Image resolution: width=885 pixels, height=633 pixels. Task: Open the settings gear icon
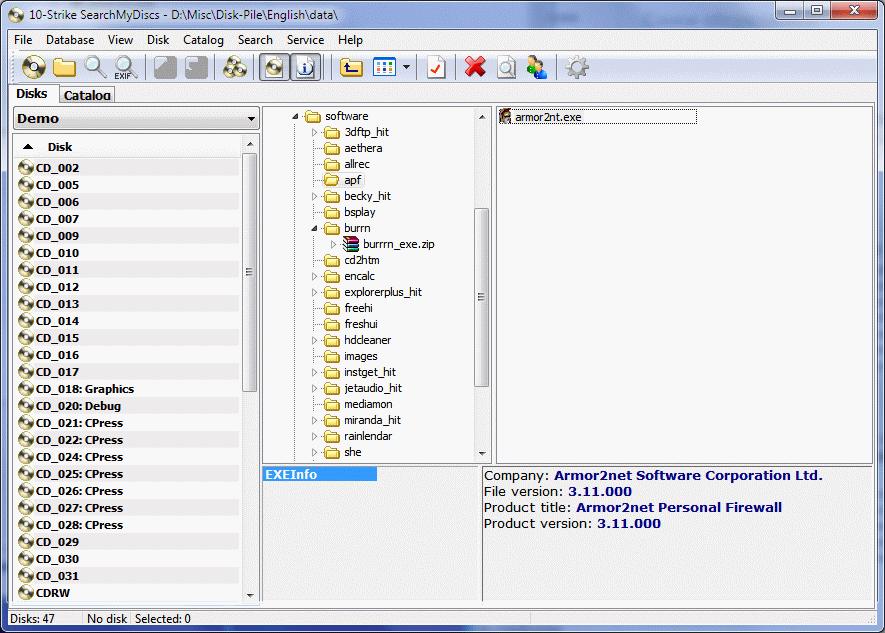point(577,68)
